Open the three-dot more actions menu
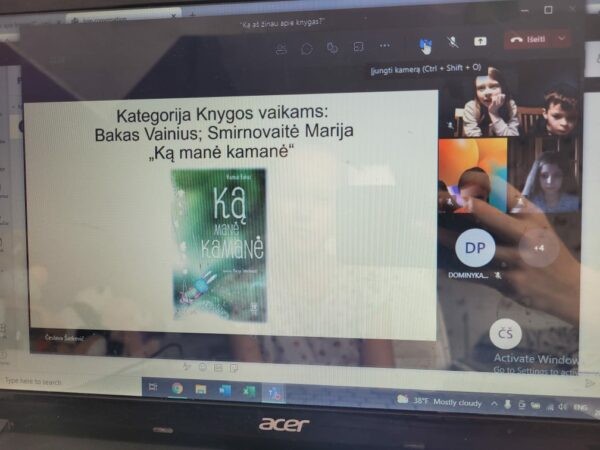Screen dimensions: 600x450 coord(385,46)
